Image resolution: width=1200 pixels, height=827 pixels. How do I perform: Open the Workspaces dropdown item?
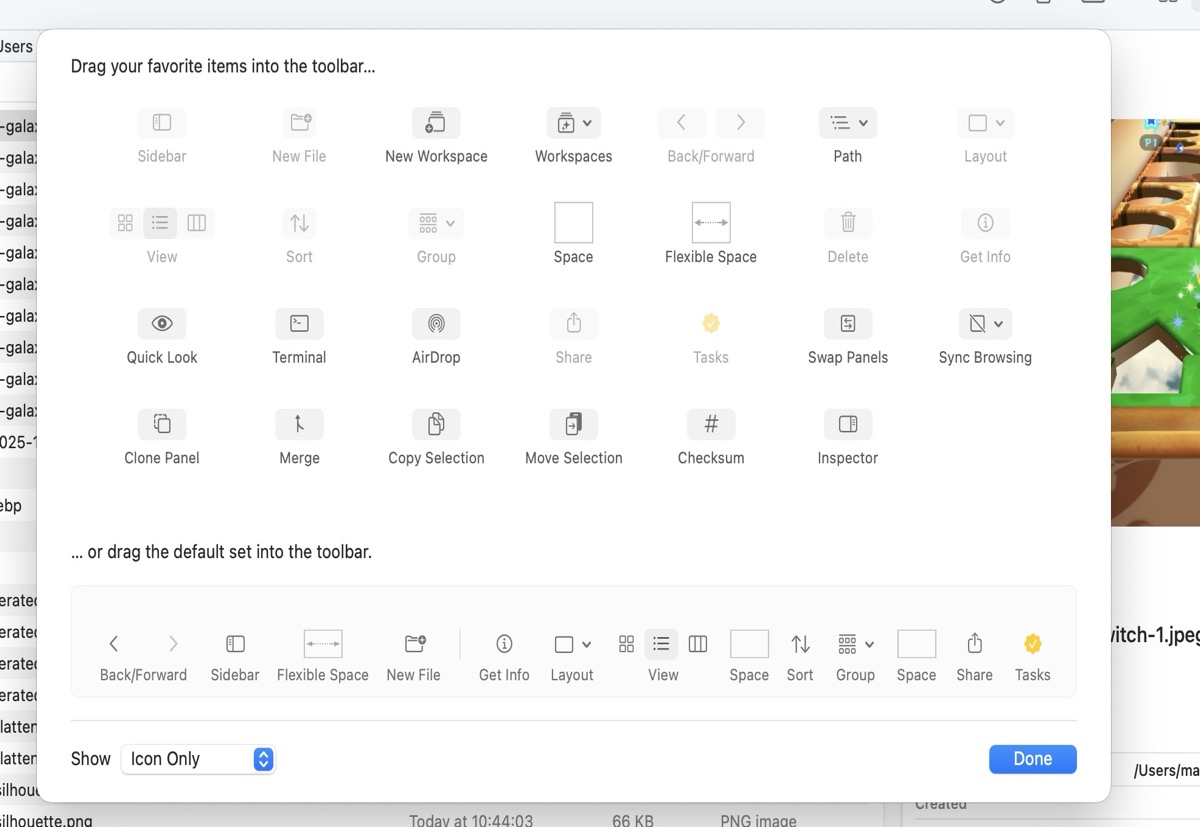click(573, 123)
